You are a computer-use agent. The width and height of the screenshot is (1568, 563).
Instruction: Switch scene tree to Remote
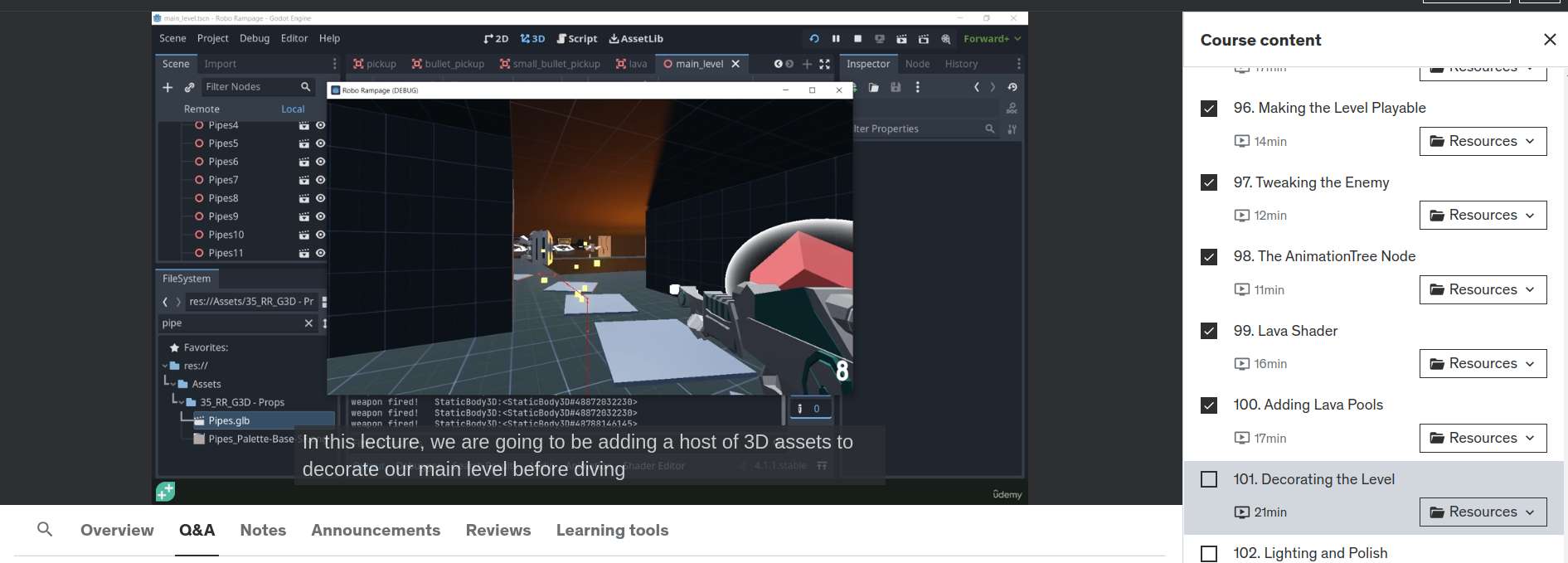pos(201,109)
